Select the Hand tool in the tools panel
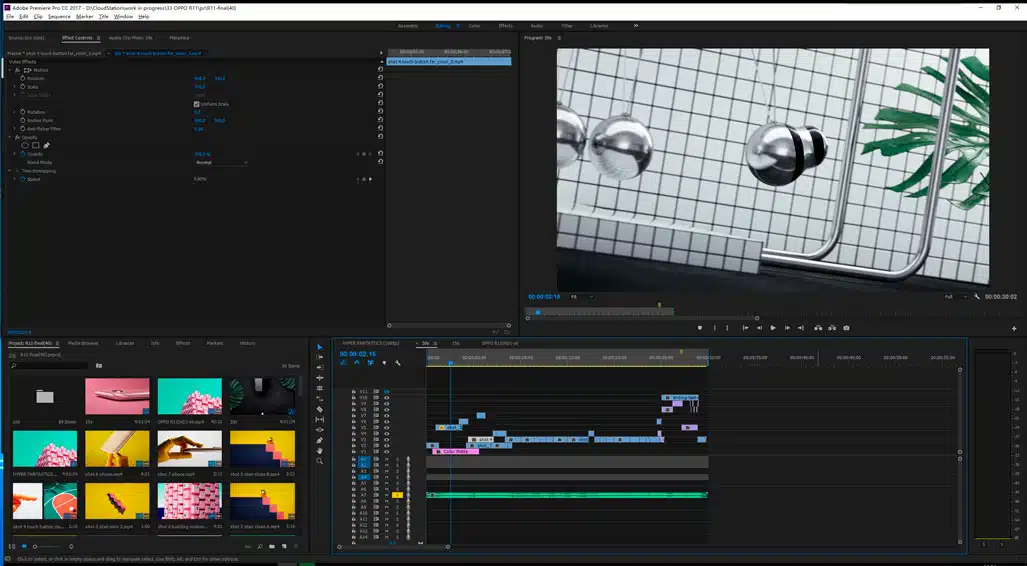Screen dimensions: 1027x566 [320, 451]
